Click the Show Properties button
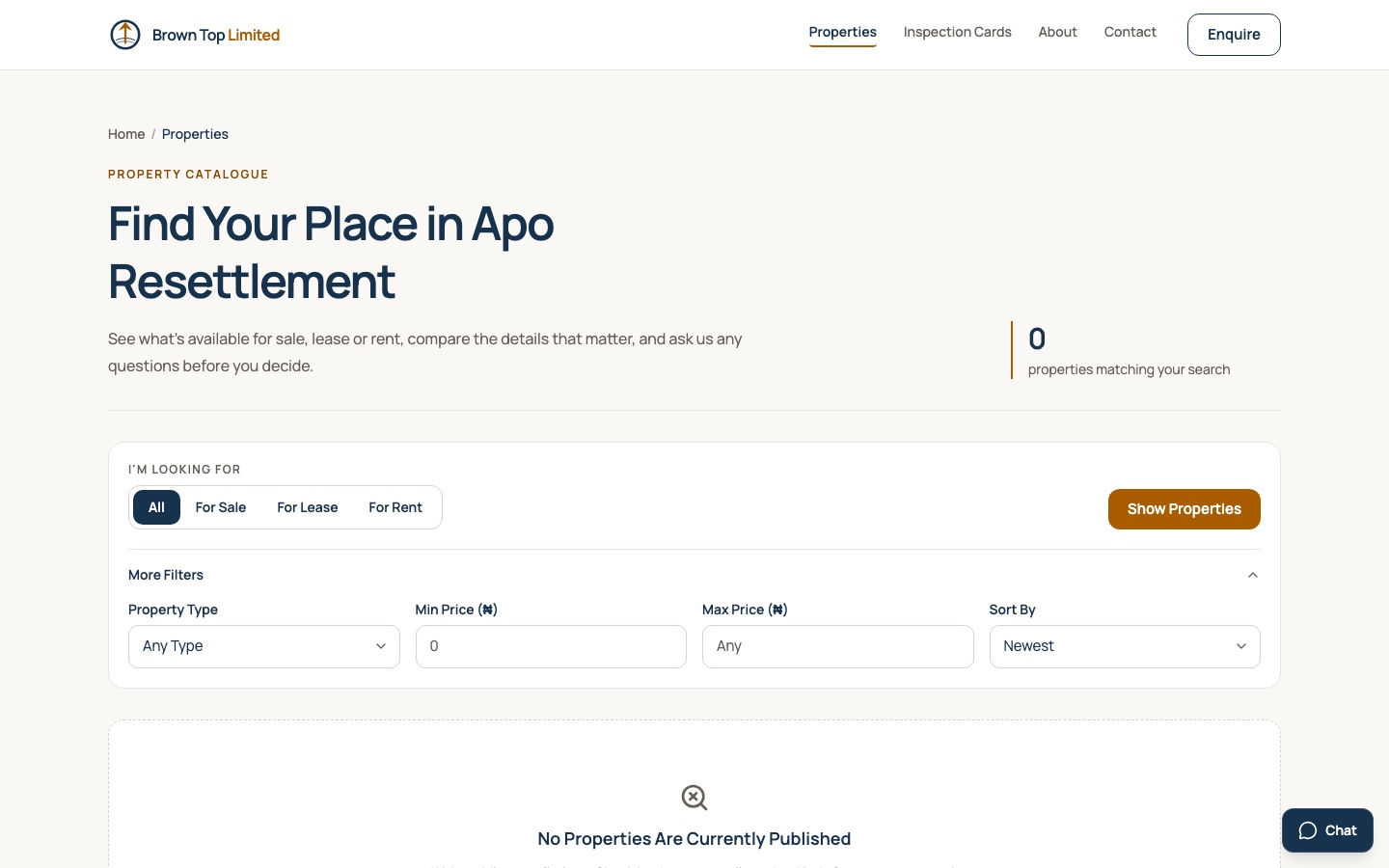 tap(1185, 509)
